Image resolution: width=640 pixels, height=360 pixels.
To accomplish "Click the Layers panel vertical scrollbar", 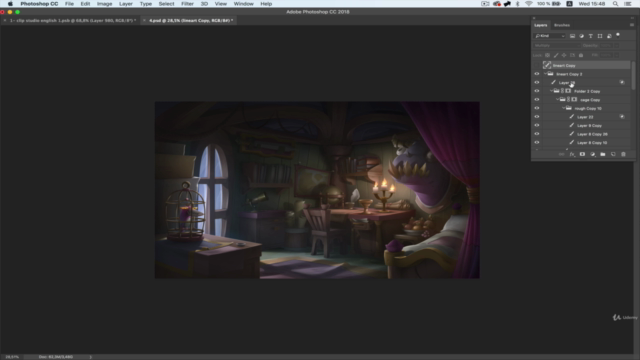I will click(633, 76).
